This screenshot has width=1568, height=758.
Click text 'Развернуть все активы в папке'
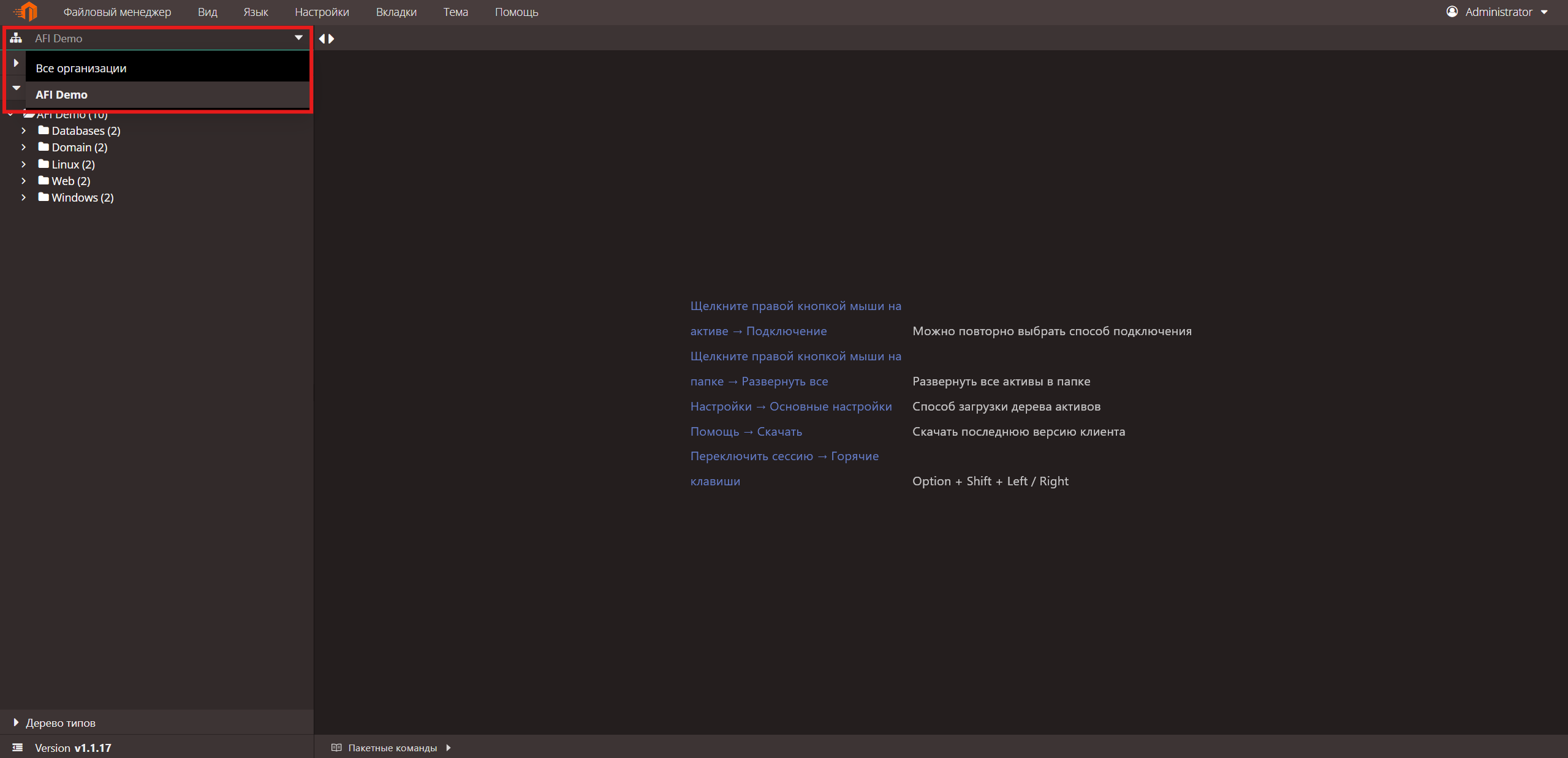pos(1001,381)
